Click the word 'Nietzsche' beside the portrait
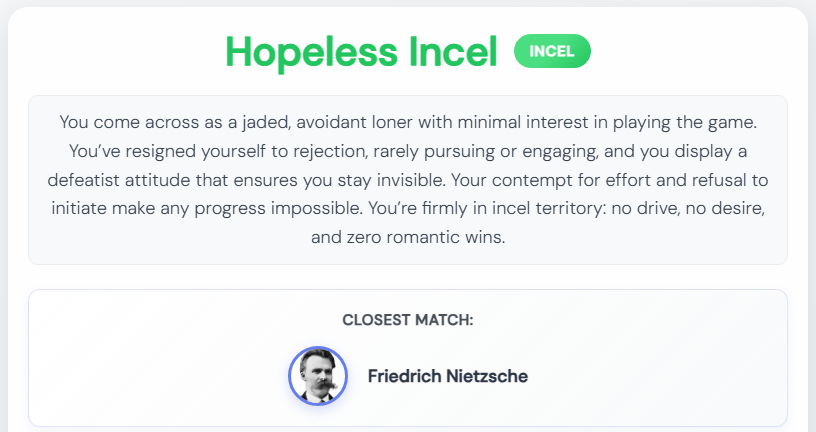Image resolution: width=816 pixels, height=432 pixels. 487,376
